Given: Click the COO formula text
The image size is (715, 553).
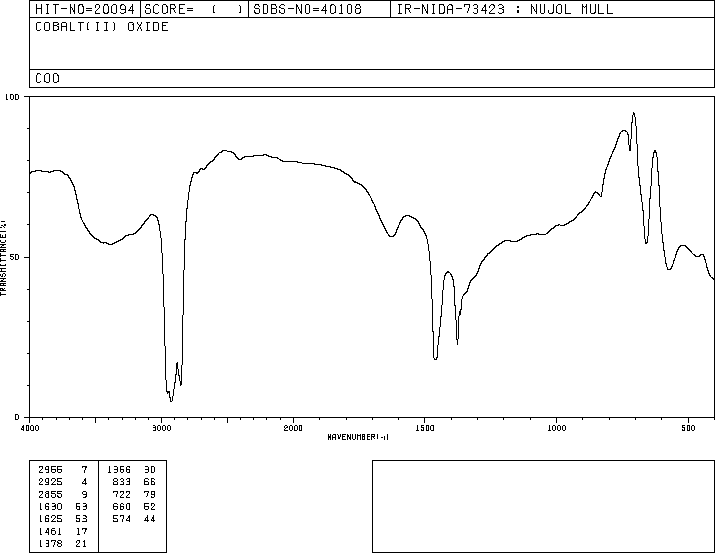Looking at the screenshot, I should pyautogui.click(x=47, y=78).
